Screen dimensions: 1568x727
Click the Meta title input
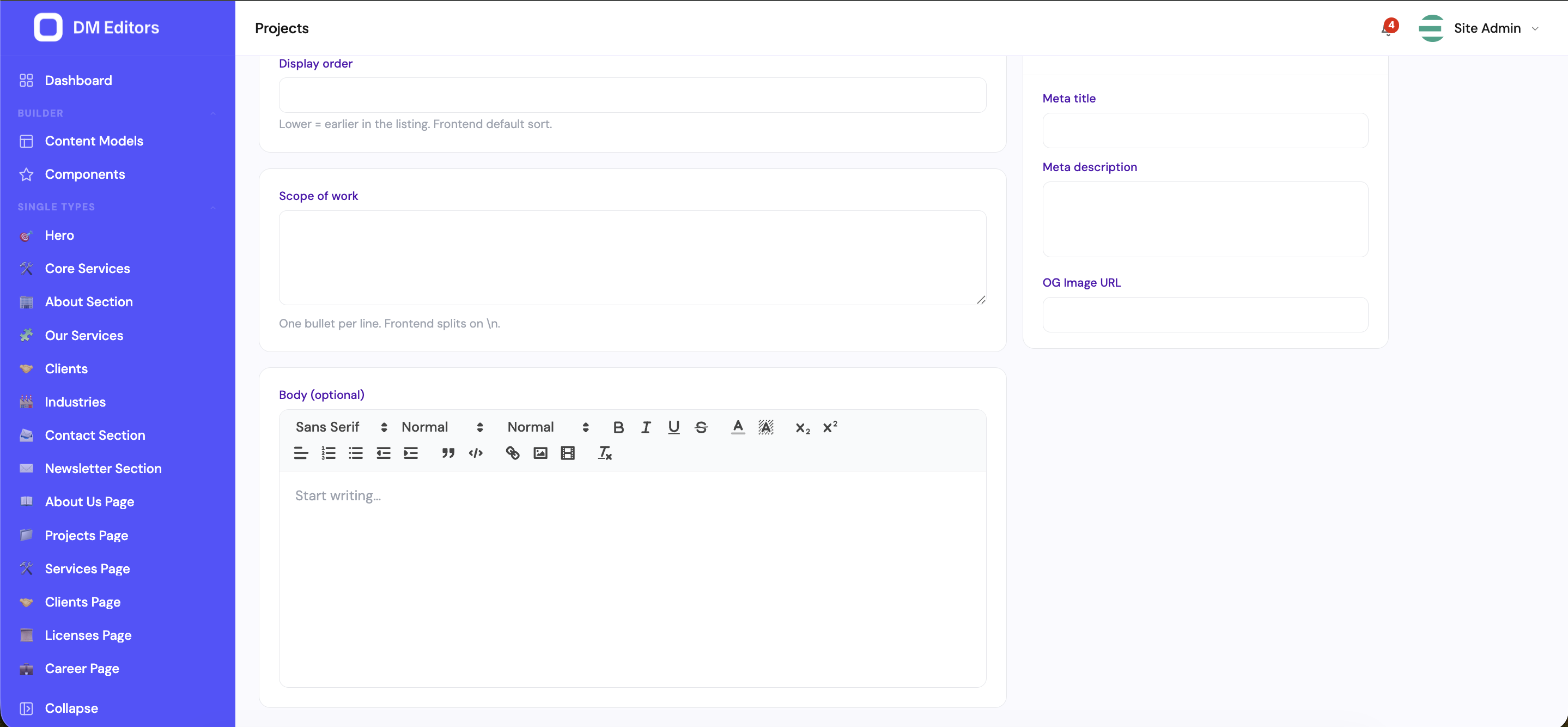[x=1205, y=130]
